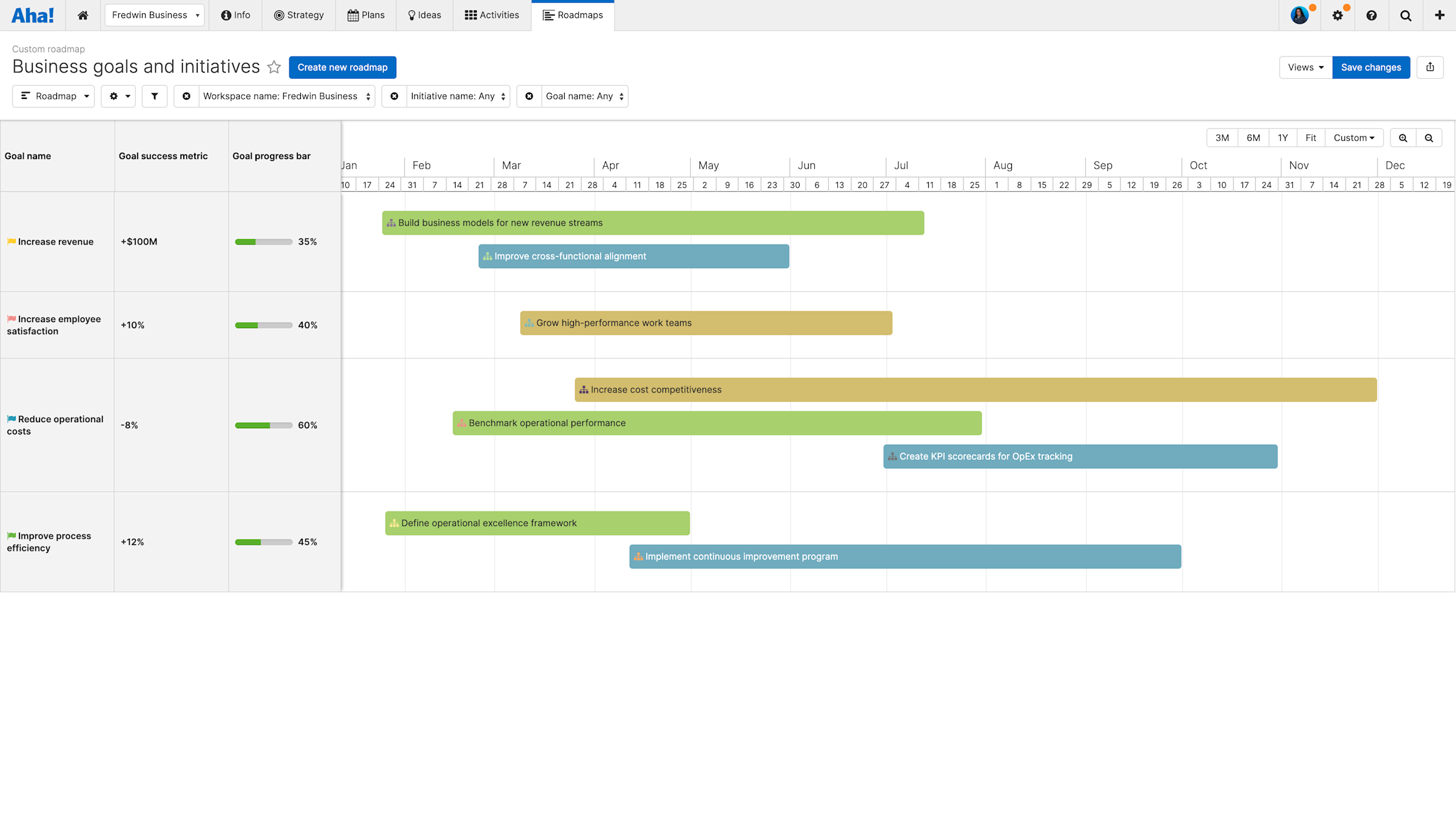
Task: Click the Increase revenue goal progress bar
Action: (x=263, y=241)
